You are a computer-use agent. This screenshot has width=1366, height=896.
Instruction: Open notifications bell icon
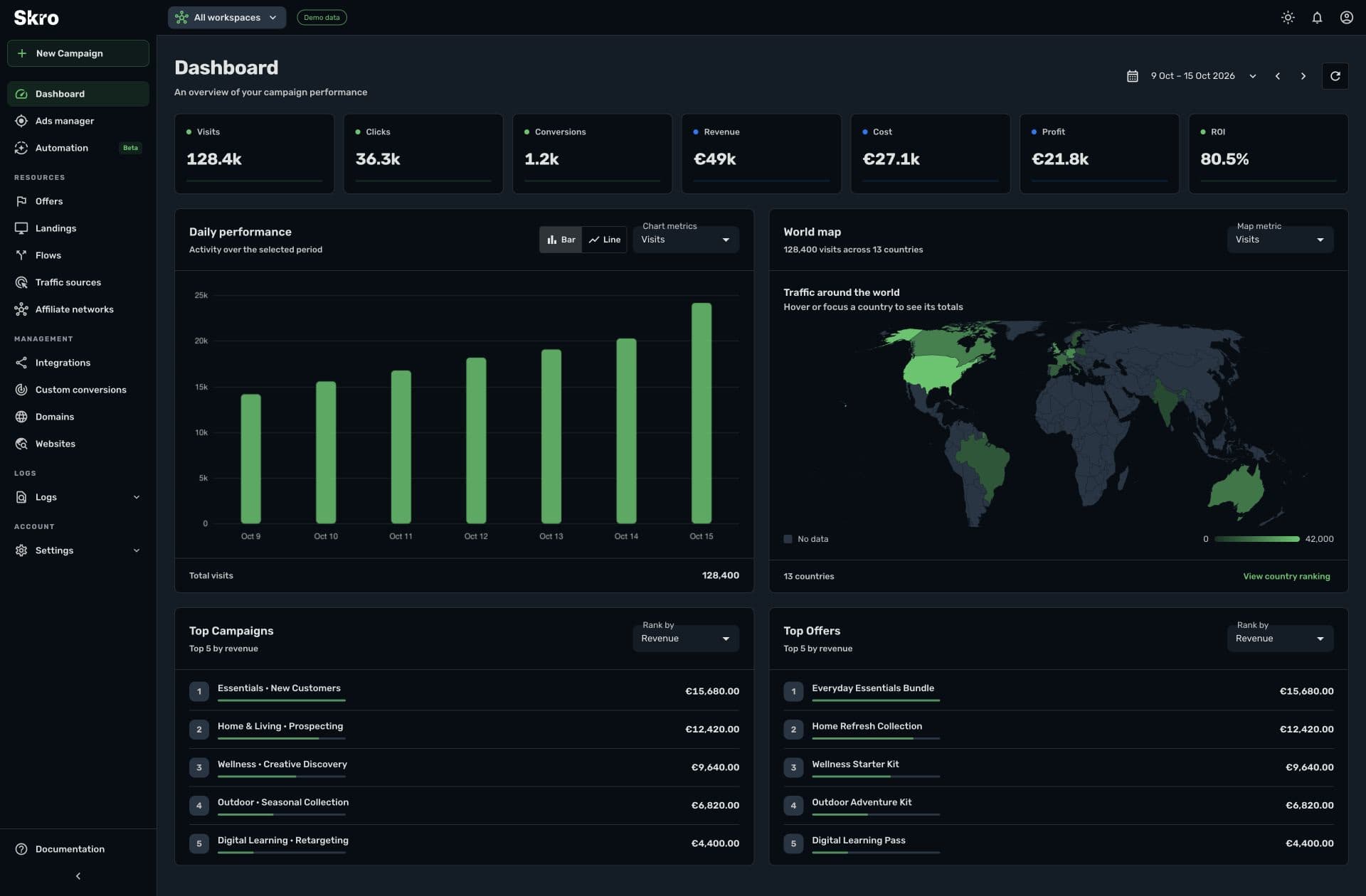[1317, 18]
